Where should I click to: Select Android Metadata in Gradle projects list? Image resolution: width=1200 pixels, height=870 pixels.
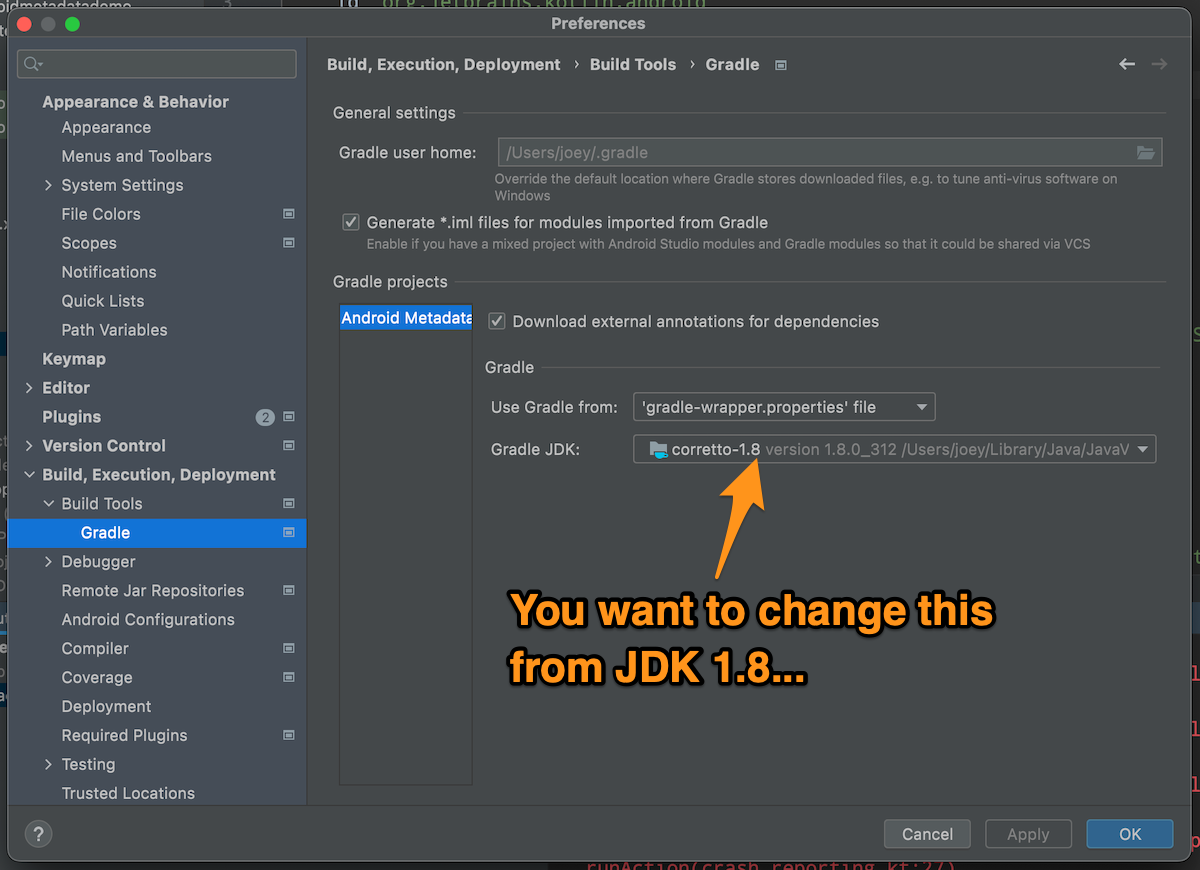pyautogui.click(x=405, y=317)
